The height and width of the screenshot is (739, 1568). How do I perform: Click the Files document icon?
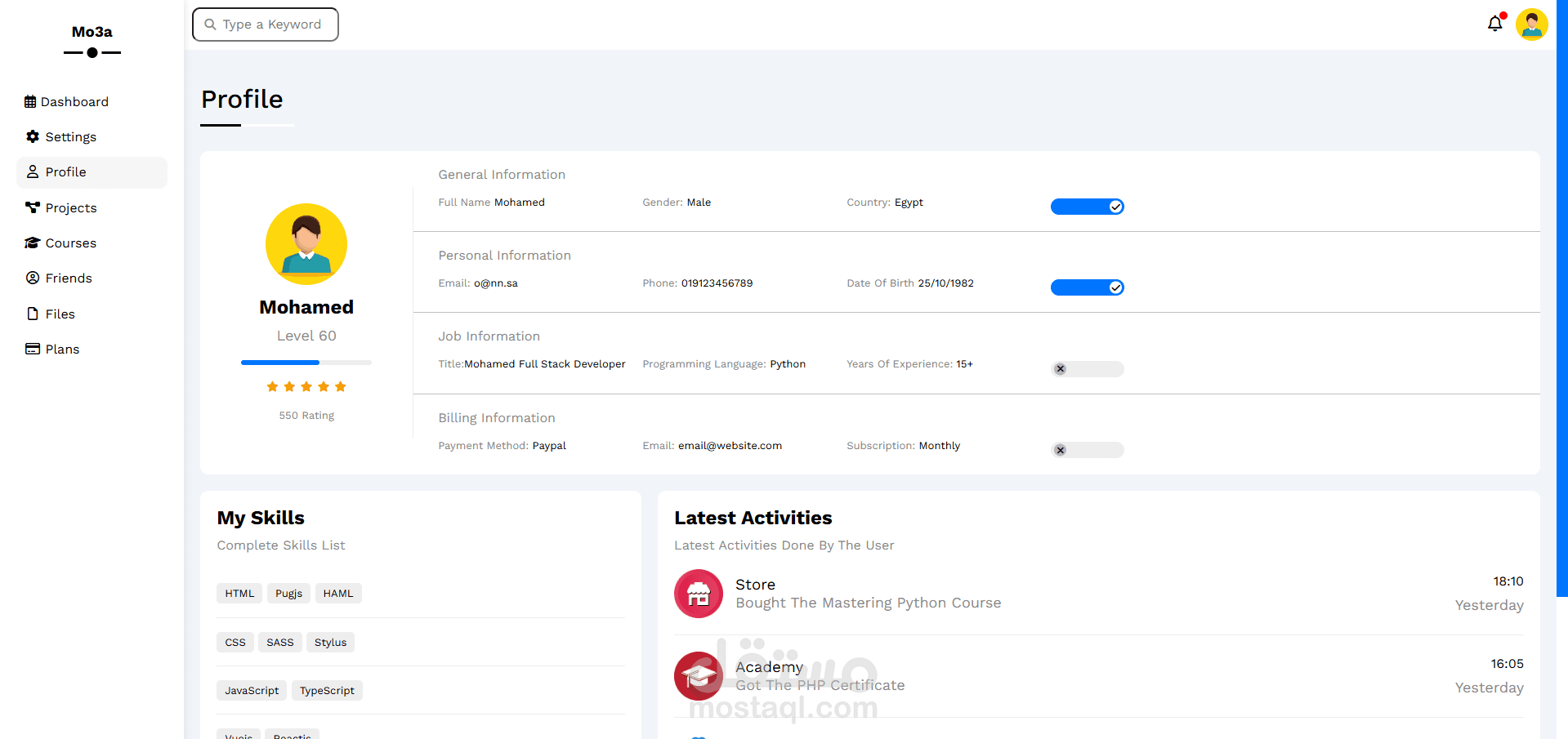click(x=33, y=314)
